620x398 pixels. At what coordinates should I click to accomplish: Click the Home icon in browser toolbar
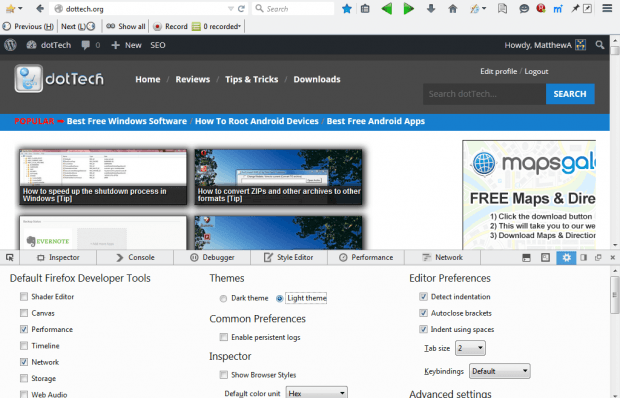452,9
